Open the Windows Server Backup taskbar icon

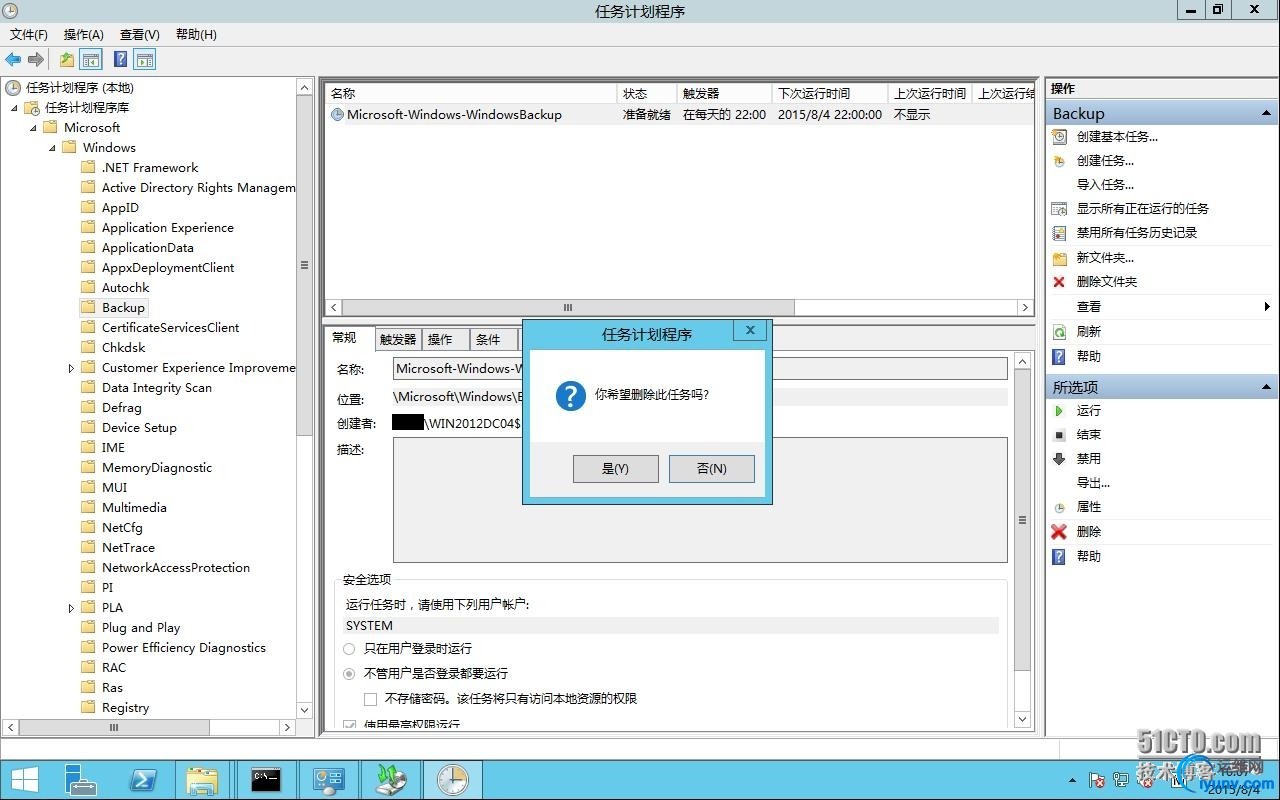tap(391, 780)
